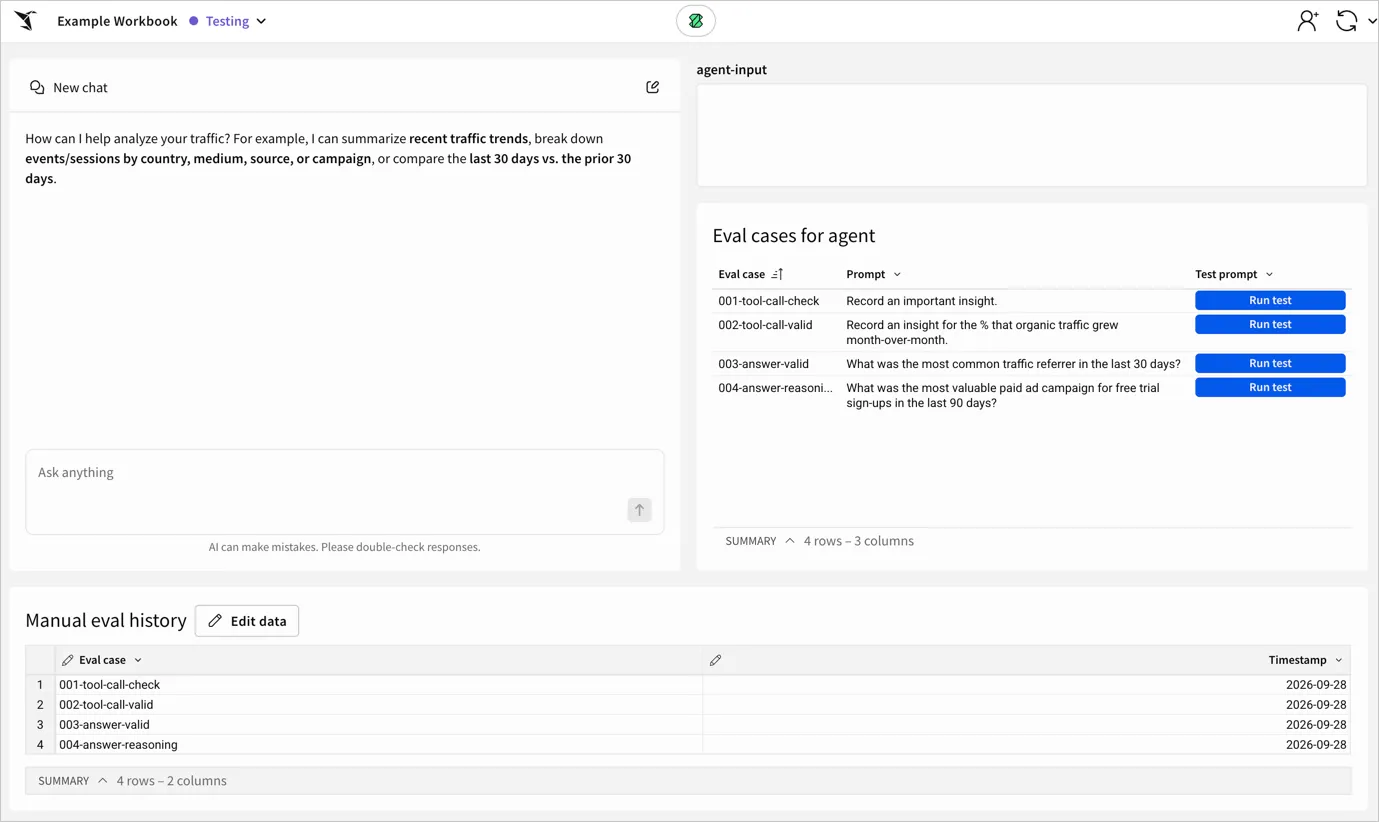Image resolution: width=1379 pixels, height=822 pixels.
Task: Open the green assistant icon in header
Action: [x=696, y=21]
